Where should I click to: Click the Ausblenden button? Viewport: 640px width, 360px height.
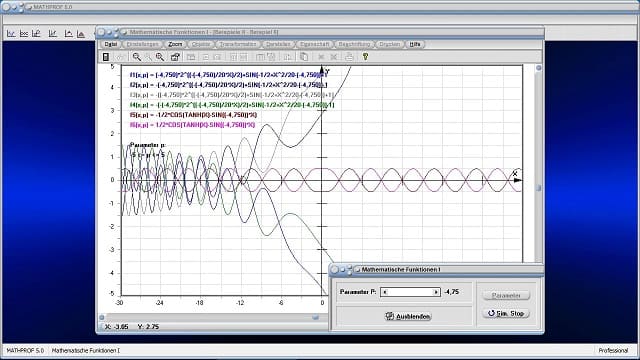[408, 316]
